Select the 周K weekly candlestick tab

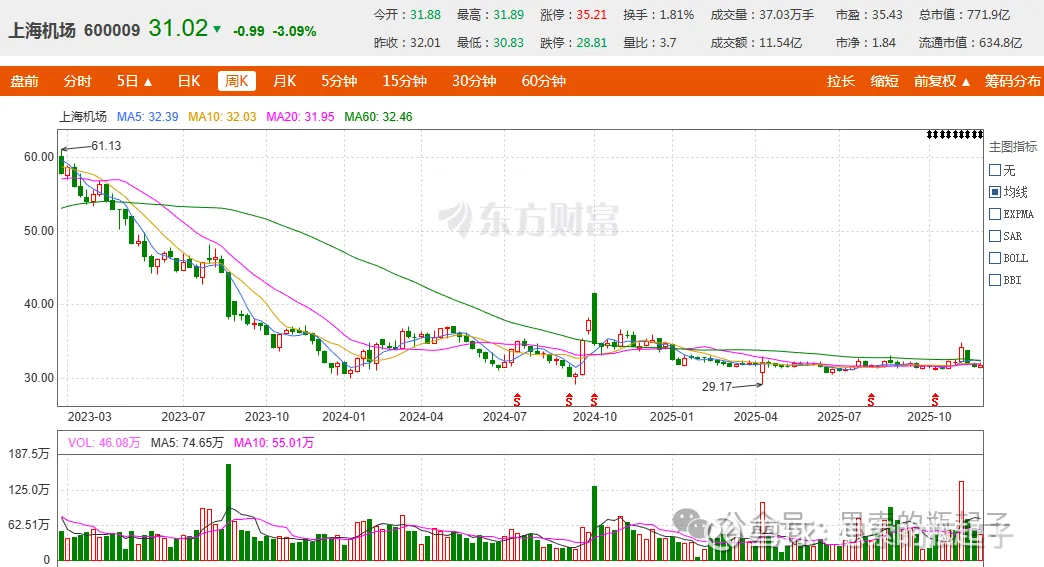[236, 81]
